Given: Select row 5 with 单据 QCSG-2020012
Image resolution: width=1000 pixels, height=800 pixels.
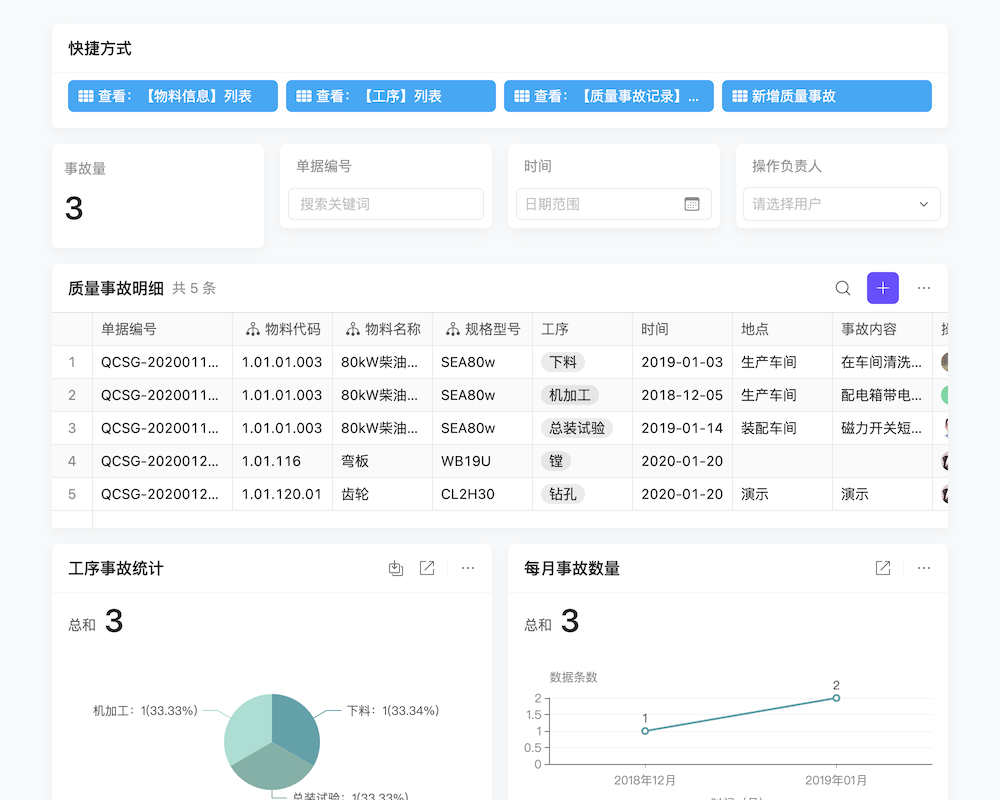Looking at the screenshot, I should pyautogui.click(x=162, y=494).
